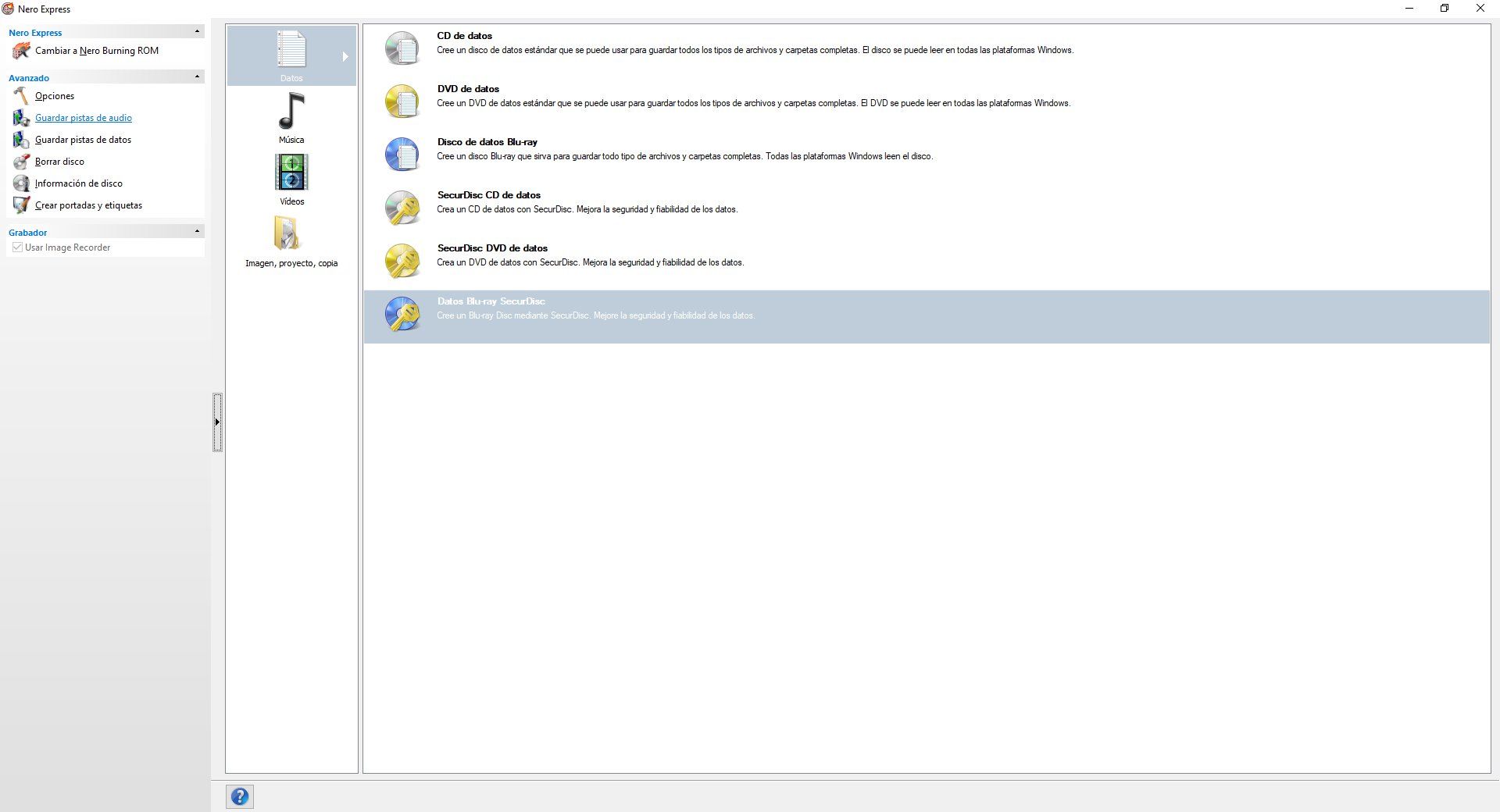This screenshot has width=1500, height=812.
Task: Minimize the Nero Express window
Action: 1409,9
